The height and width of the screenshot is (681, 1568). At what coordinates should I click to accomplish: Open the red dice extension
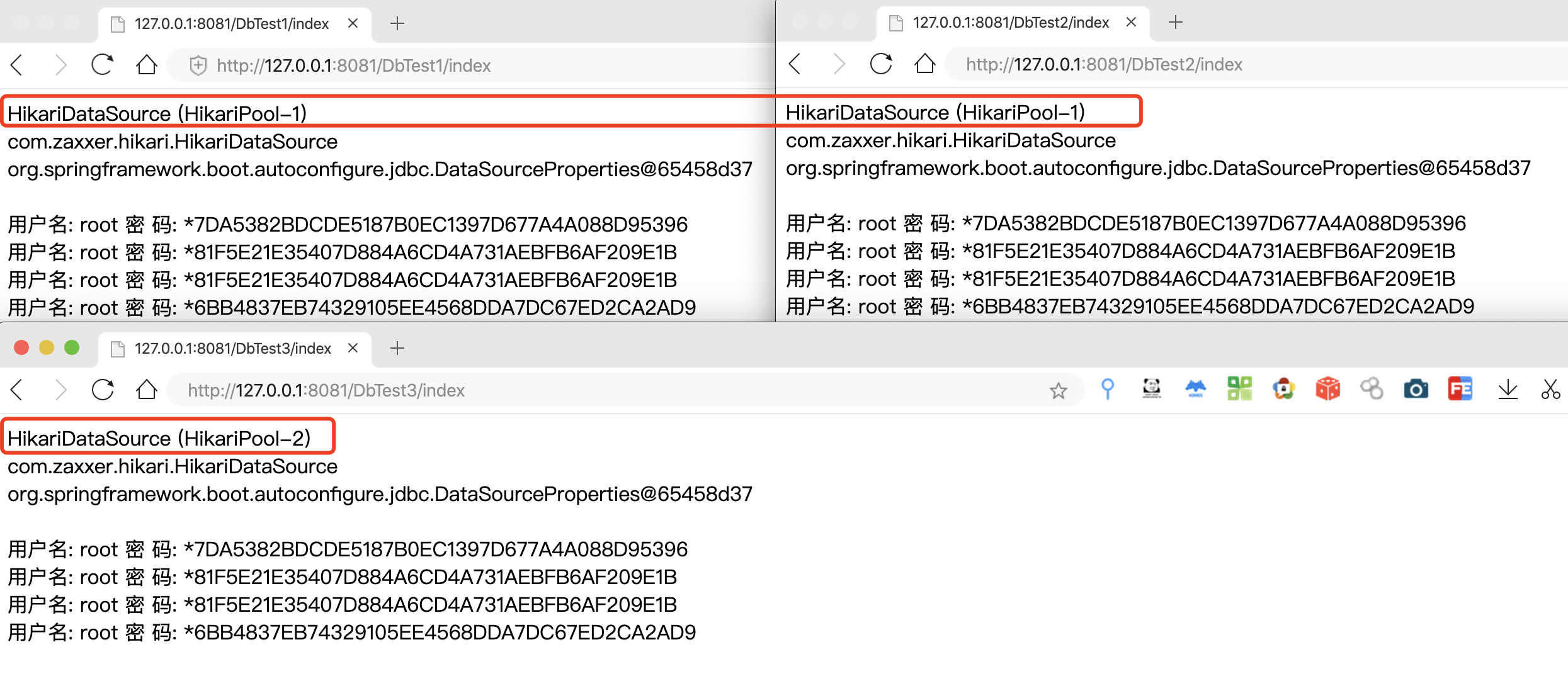pos(1327,389)
